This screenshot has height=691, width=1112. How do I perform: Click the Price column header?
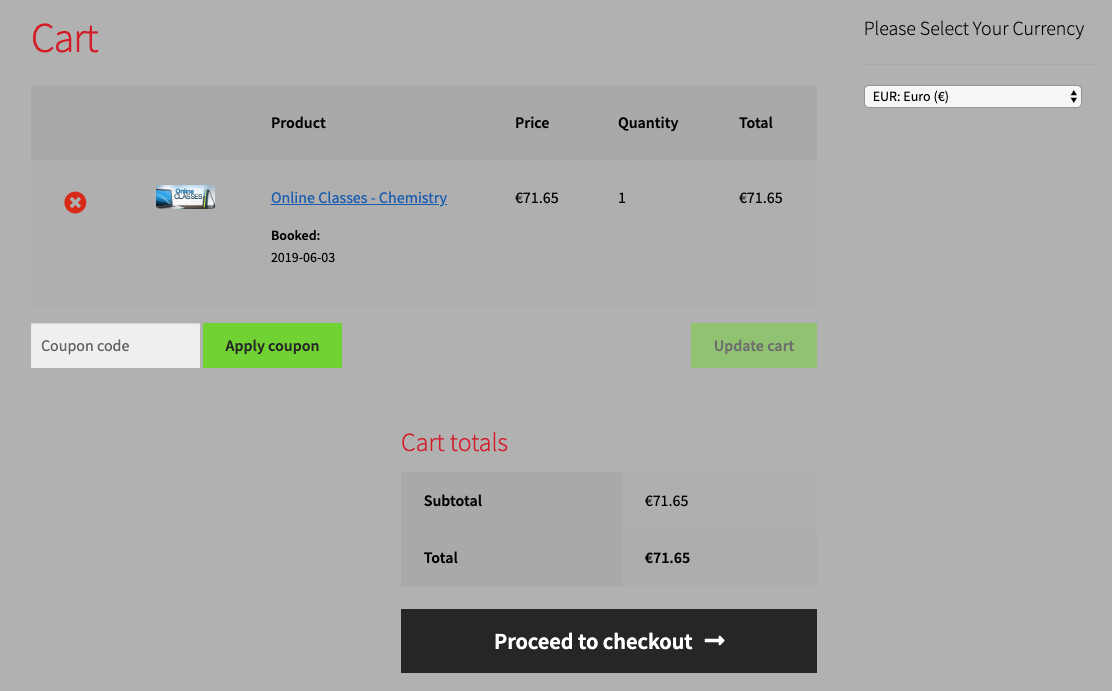tap(532, 123)
